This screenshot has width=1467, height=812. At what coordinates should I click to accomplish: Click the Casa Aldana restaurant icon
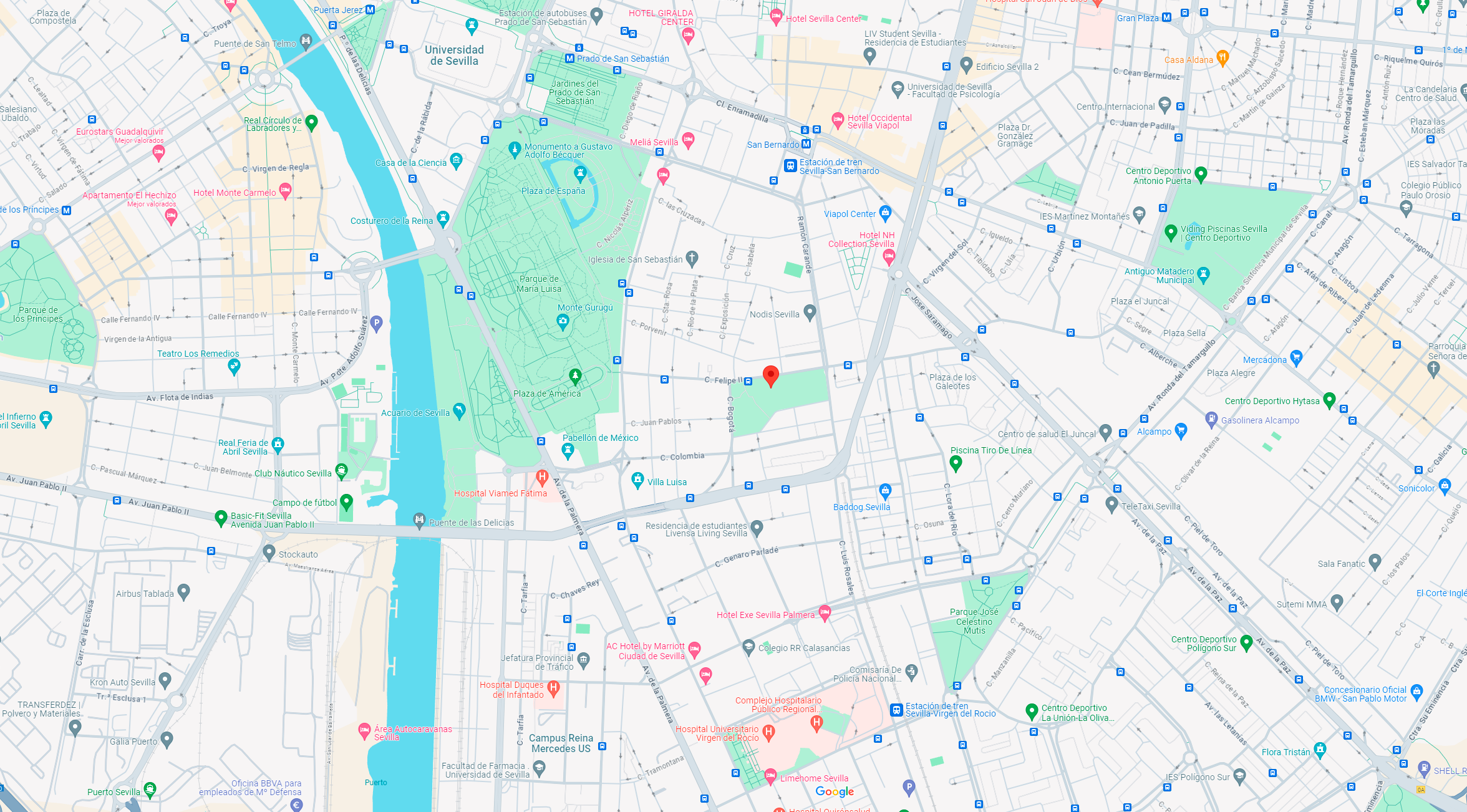point(1222,58)
